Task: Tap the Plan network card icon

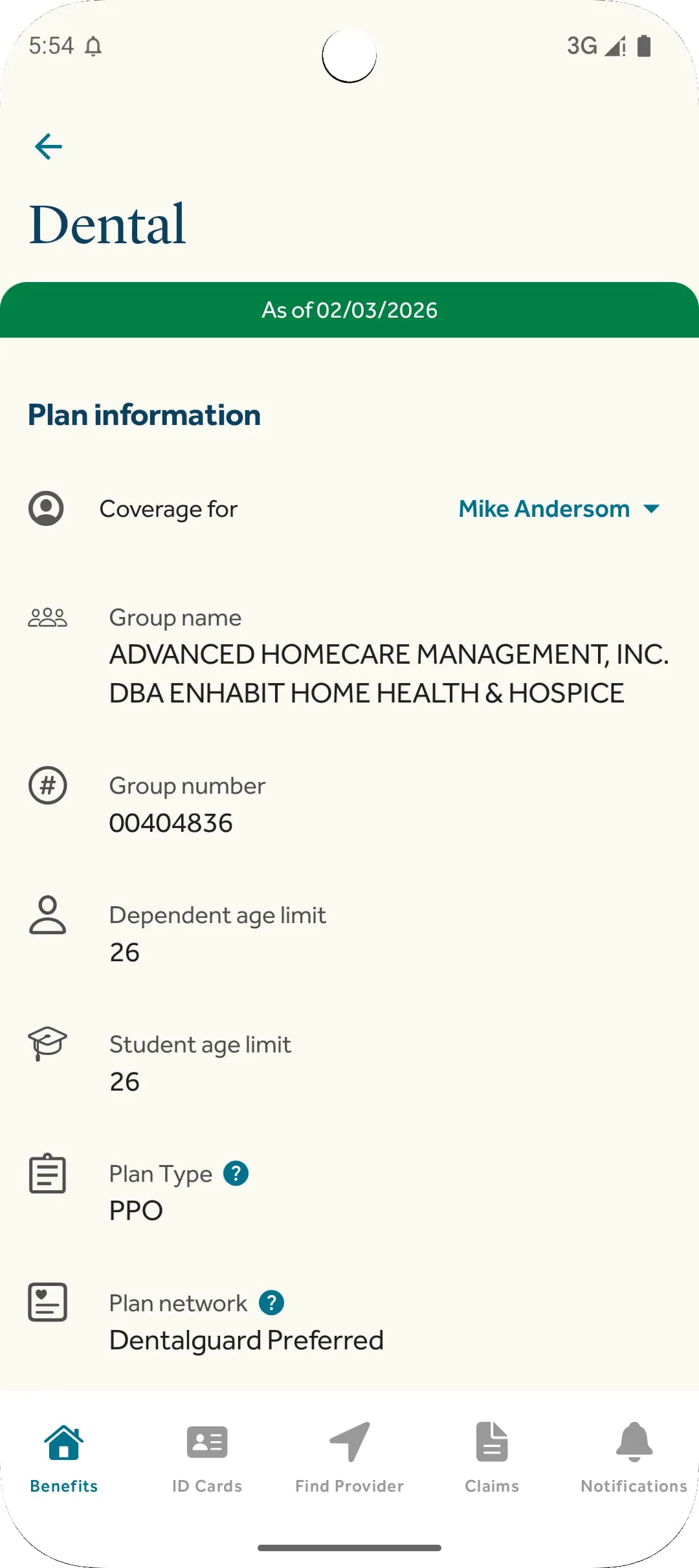Action: 47,1302
